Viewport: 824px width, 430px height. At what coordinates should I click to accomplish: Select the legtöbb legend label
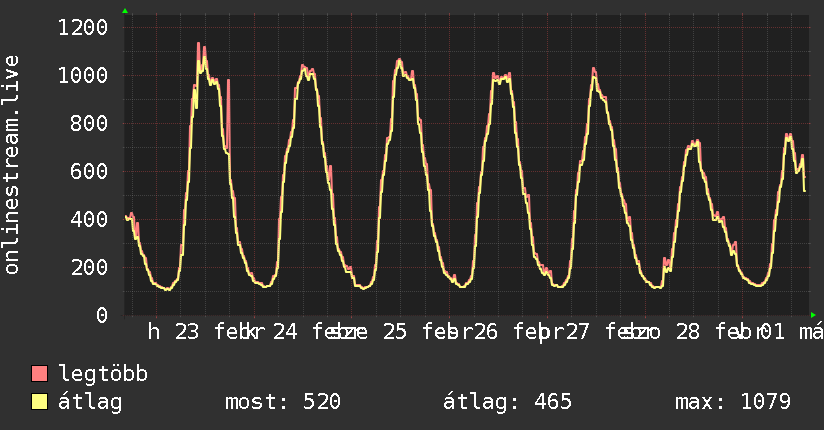pos(104,375)
